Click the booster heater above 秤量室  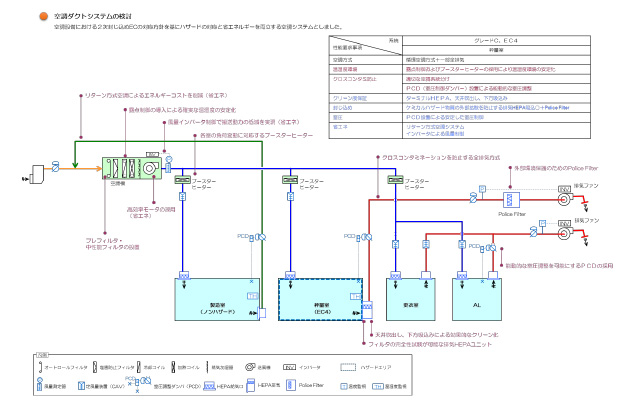290,182
